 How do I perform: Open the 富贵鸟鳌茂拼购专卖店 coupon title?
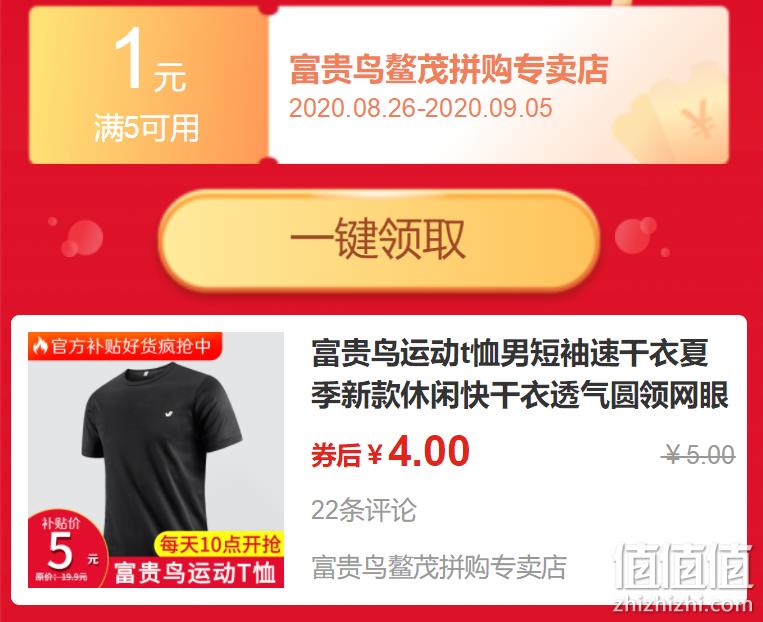(x=449, y=69)
